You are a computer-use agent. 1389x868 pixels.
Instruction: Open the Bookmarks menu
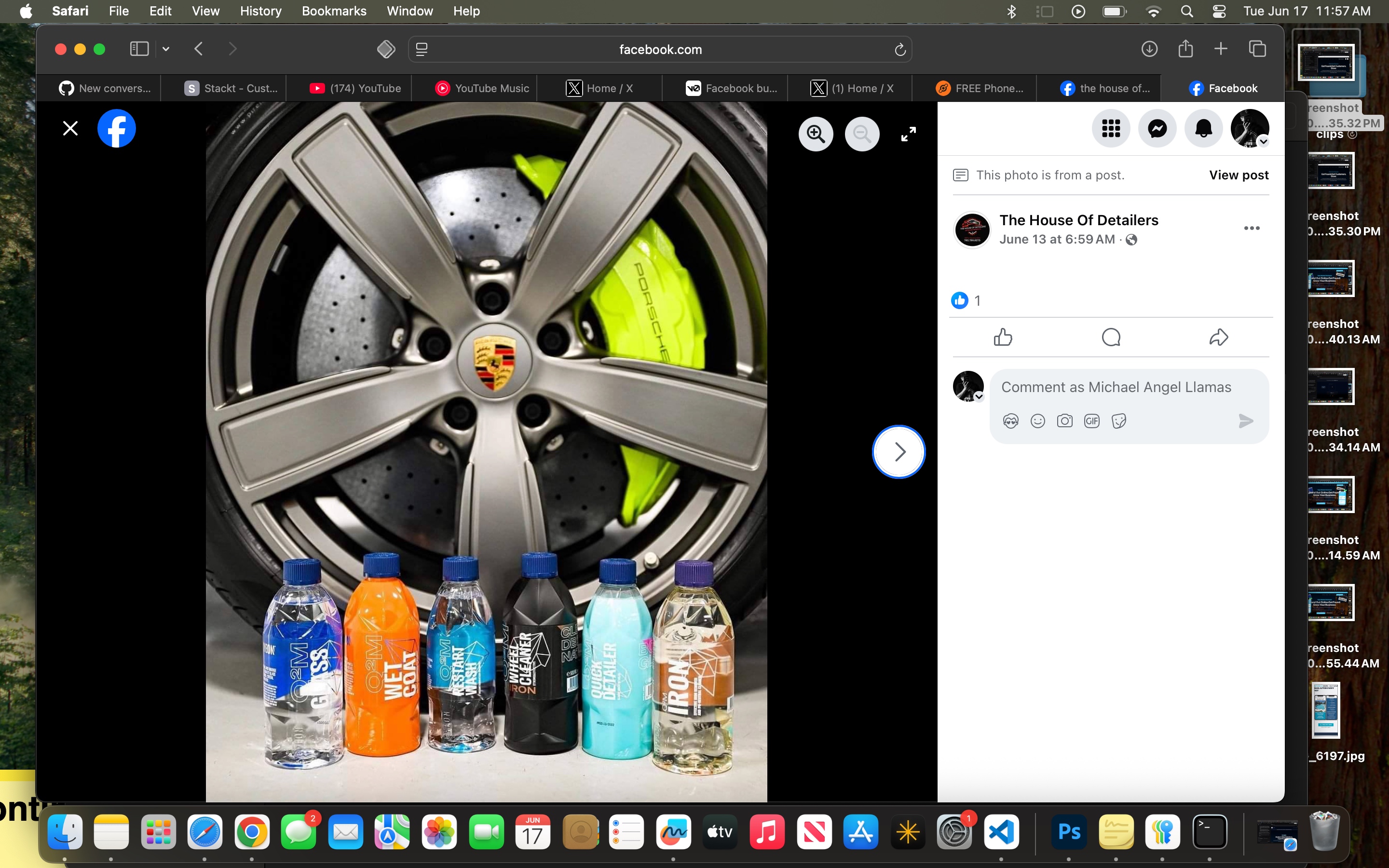click(334, 11)
